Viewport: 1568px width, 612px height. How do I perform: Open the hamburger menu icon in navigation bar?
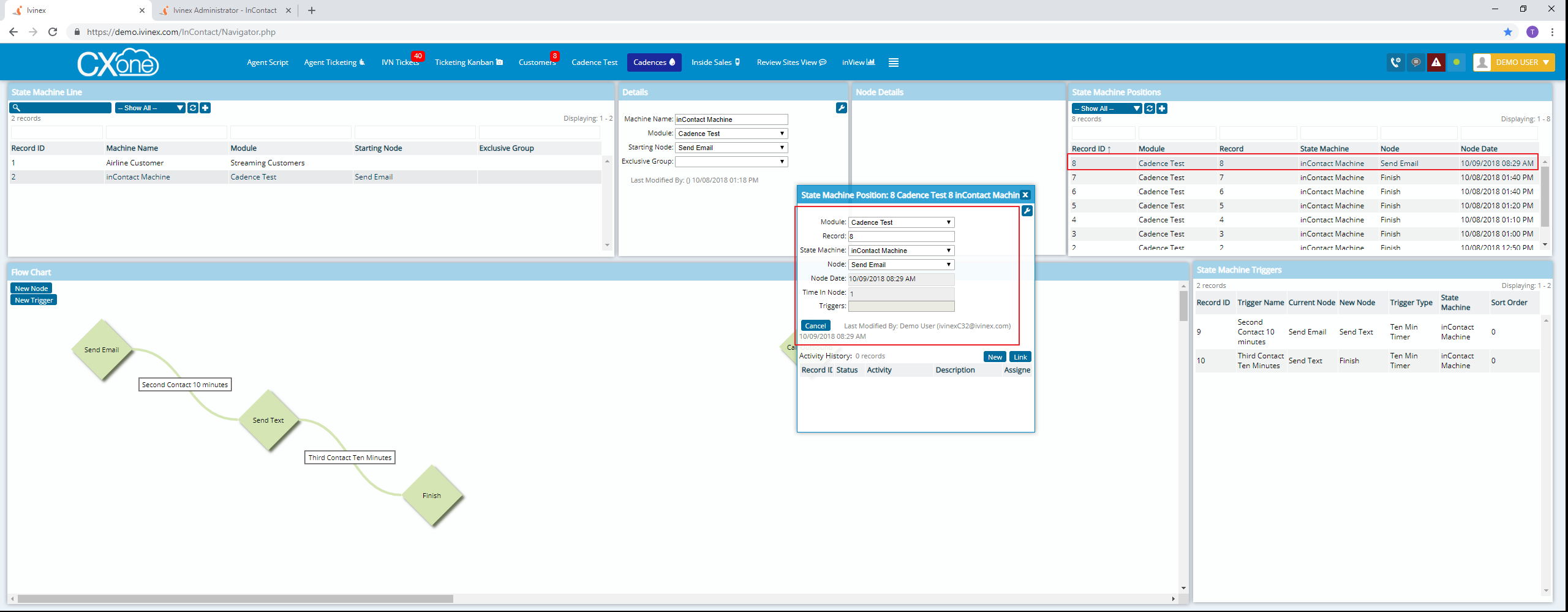(894, 62)
